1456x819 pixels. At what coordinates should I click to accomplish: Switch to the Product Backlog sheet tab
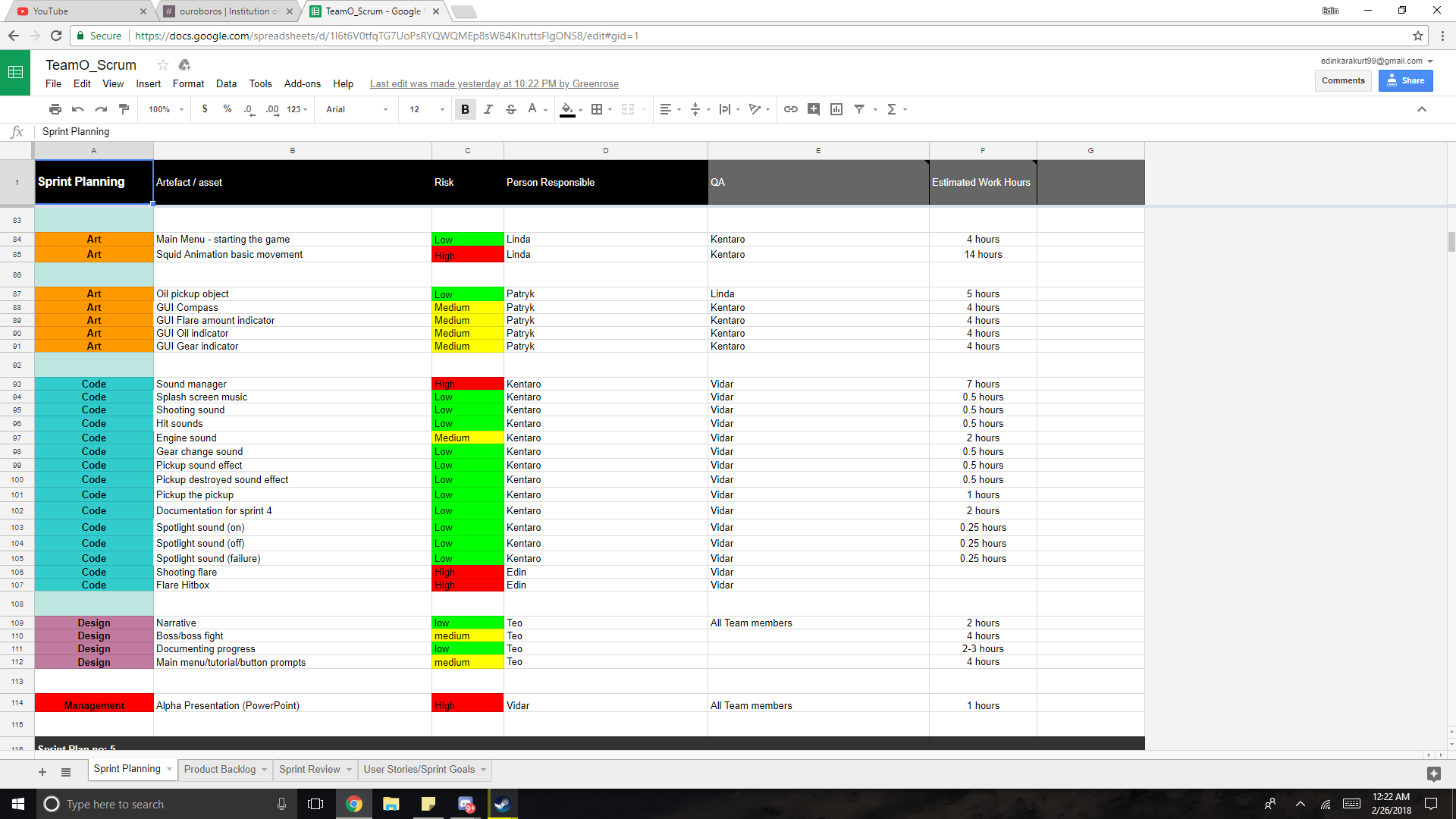coord(219,769)
